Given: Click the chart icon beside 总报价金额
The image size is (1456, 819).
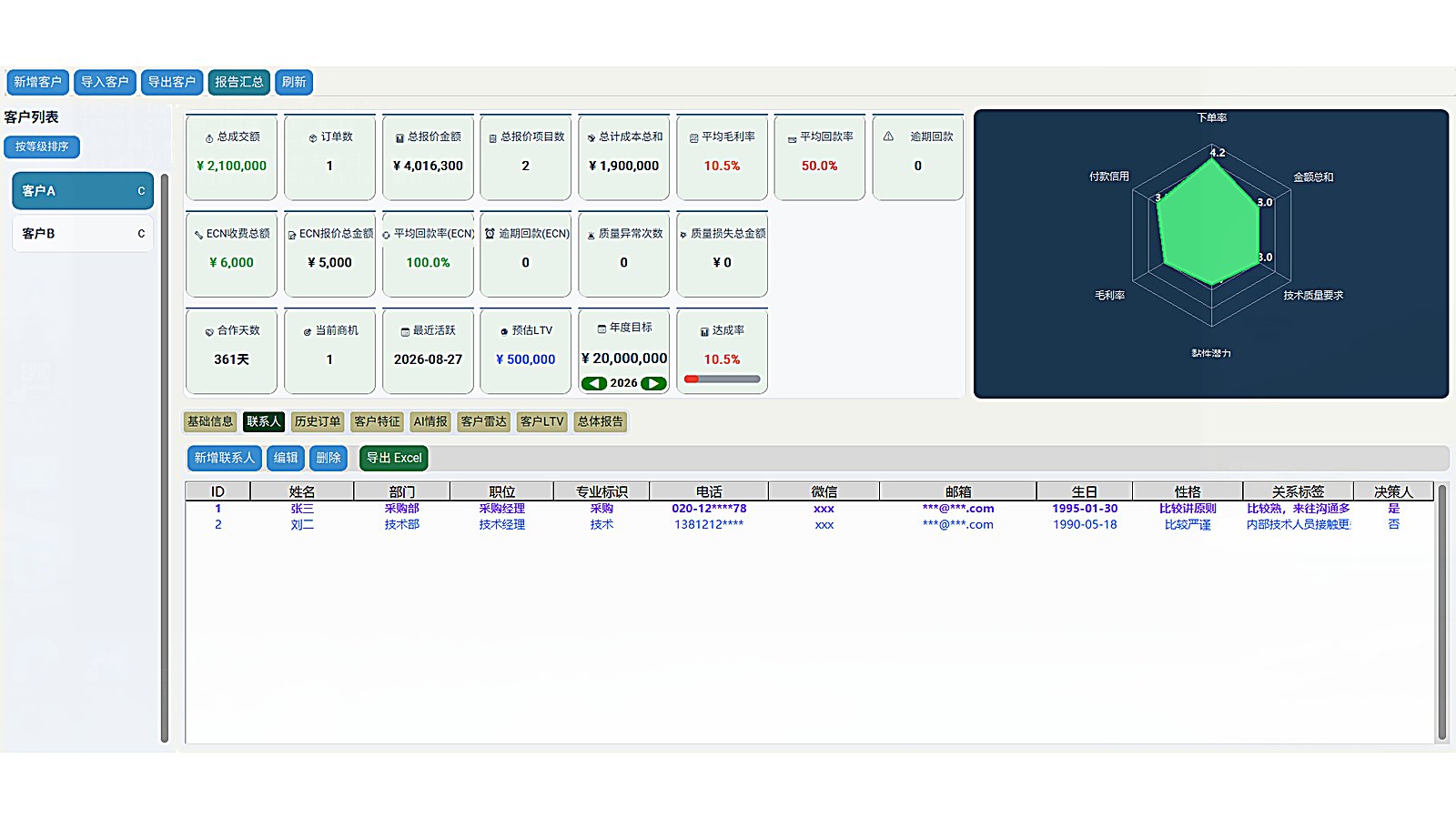Looking at the screenshot, I should [x=399, y=138].
